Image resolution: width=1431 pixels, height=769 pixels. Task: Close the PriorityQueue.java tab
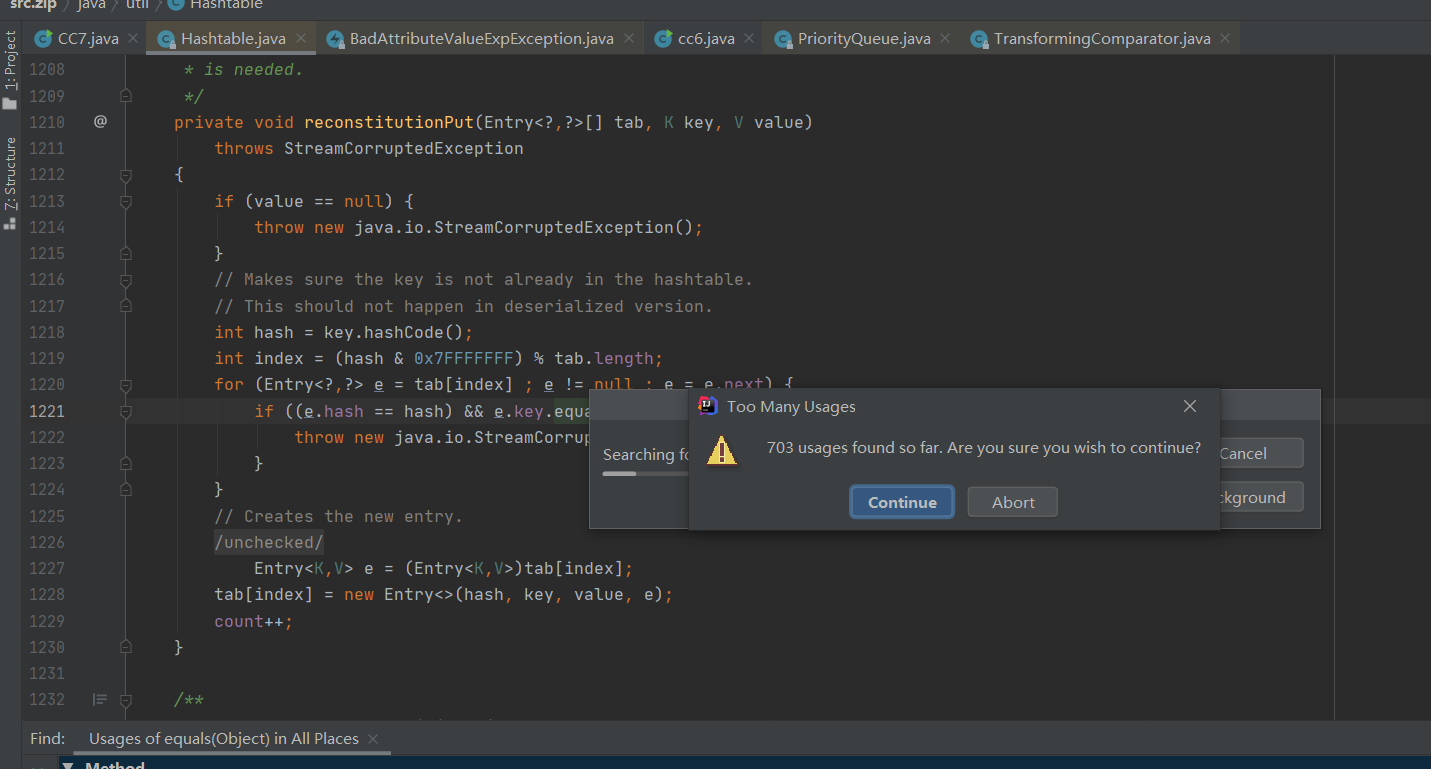pyautogui.click(x=945, y=39)
